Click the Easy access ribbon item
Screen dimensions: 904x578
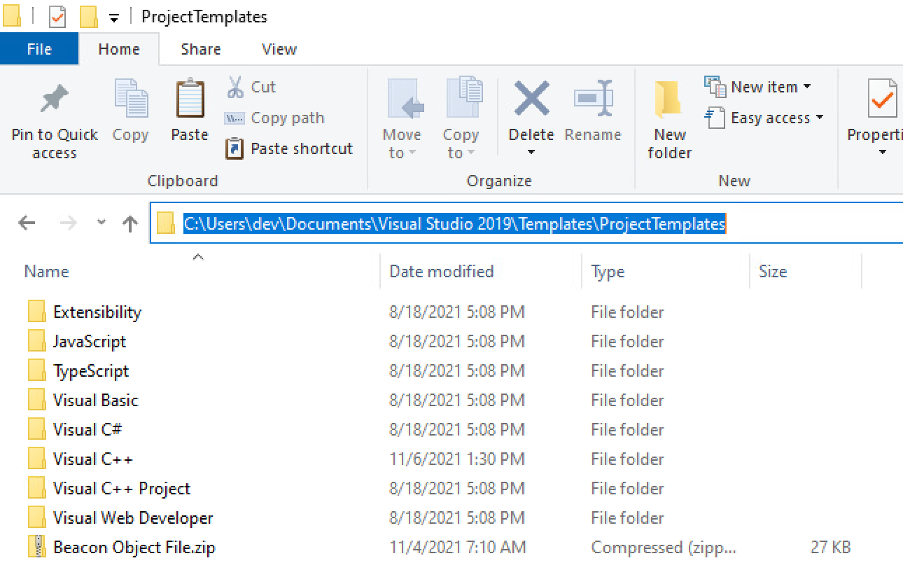click(x=763, y=118)
